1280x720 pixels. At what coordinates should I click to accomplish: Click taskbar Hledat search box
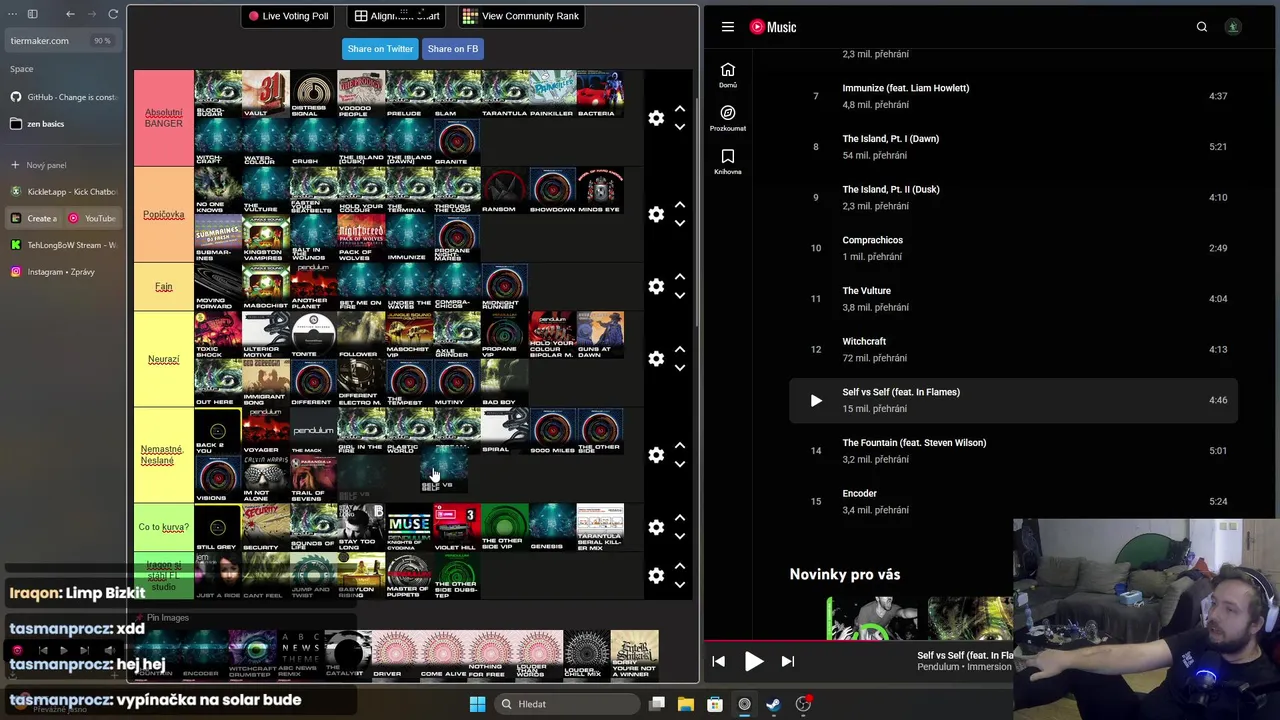tap(566, 704)
